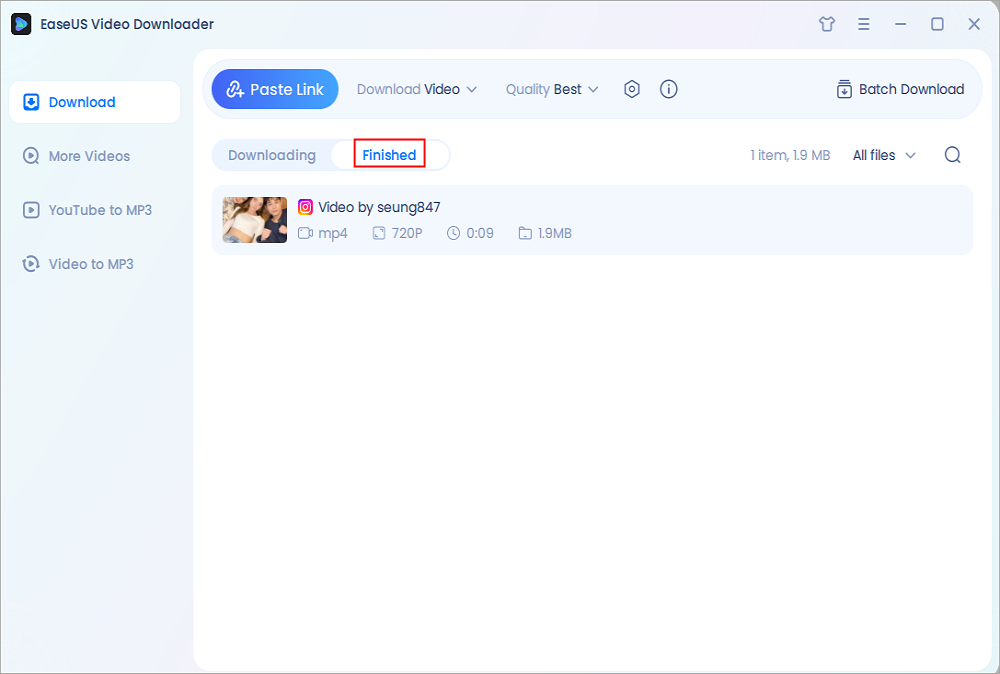Open More Videos in sidebar
The width and height of the screenshot is (1000, 674).
(x=95, y=156)
